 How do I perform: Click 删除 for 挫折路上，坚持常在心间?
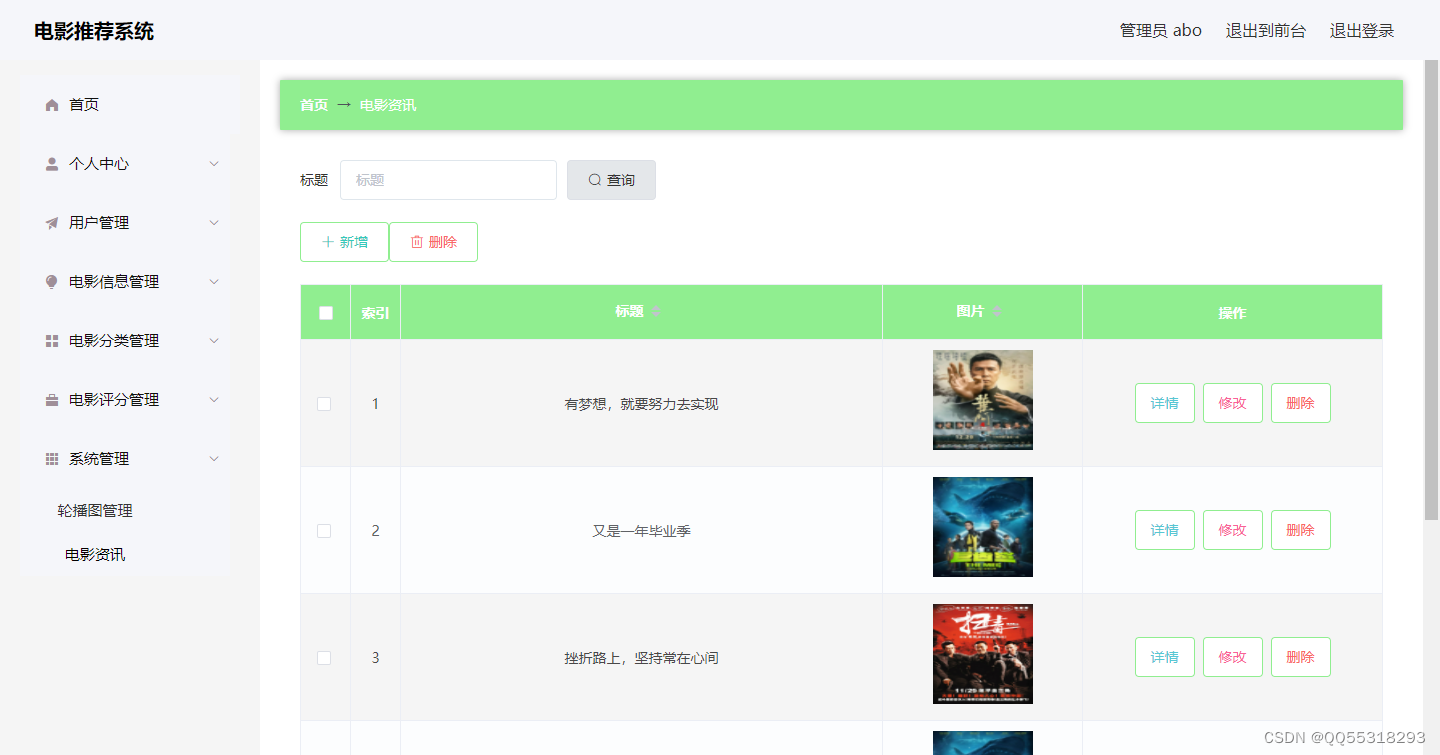pos(1301,657)
